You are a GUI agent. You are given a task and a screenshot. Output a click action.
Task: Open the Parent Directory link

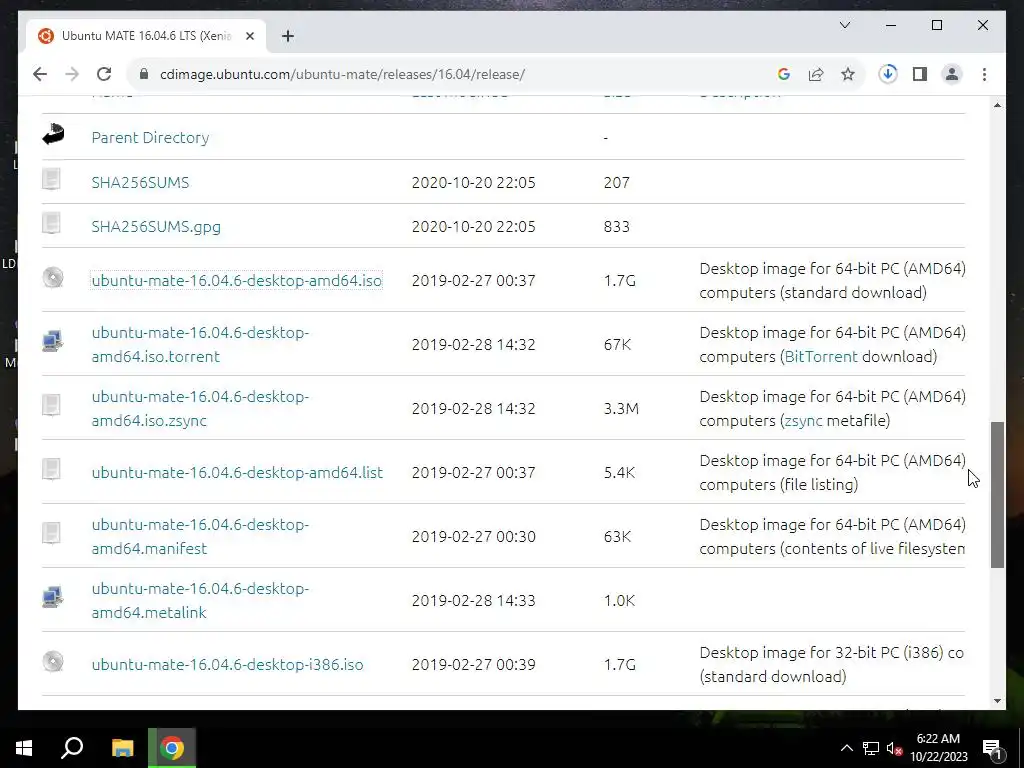(x=150, y=138)
